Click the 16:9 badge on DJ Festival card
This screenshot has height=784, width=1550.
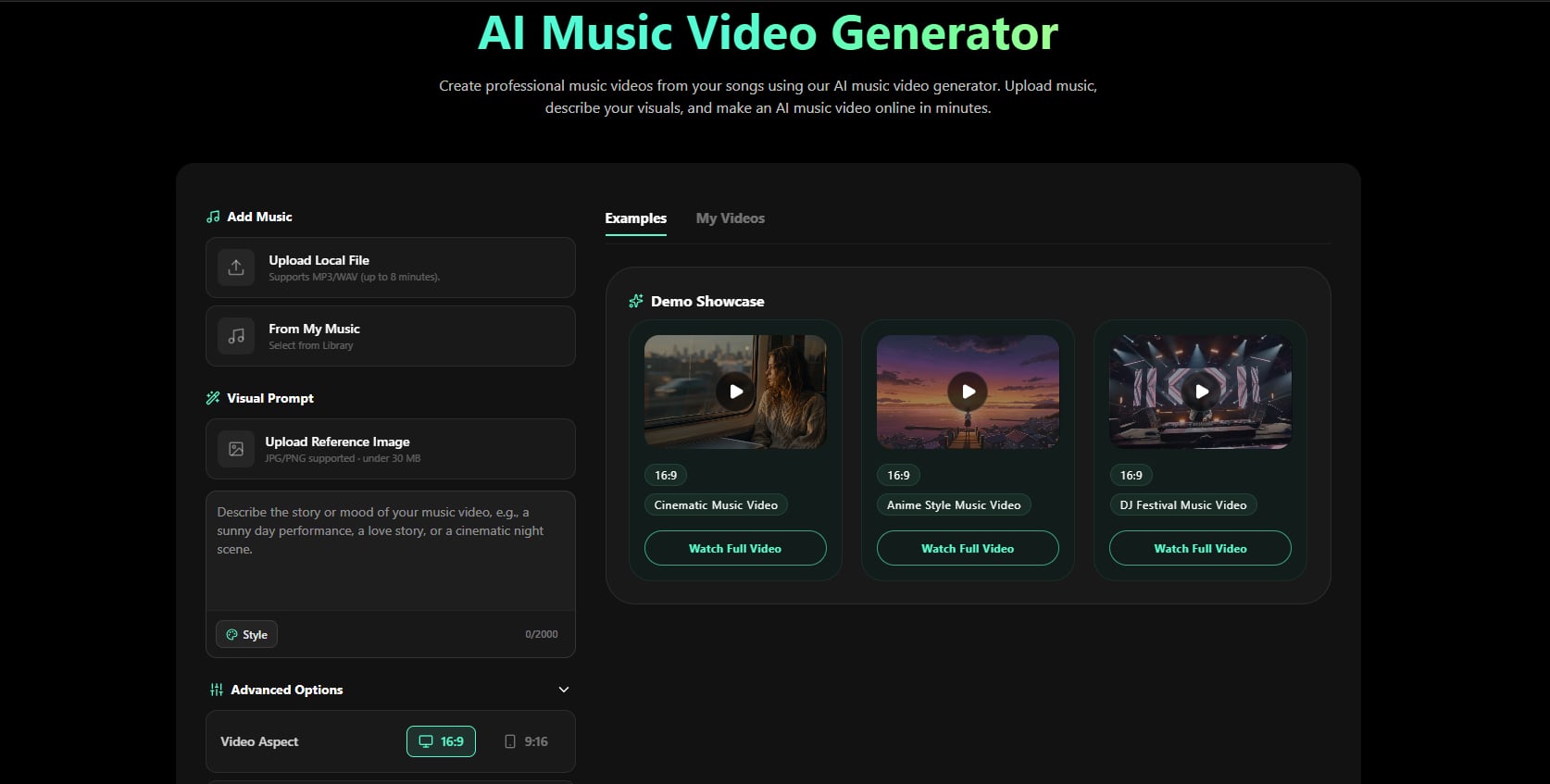pyautogui.click(x=1131, y=475)
